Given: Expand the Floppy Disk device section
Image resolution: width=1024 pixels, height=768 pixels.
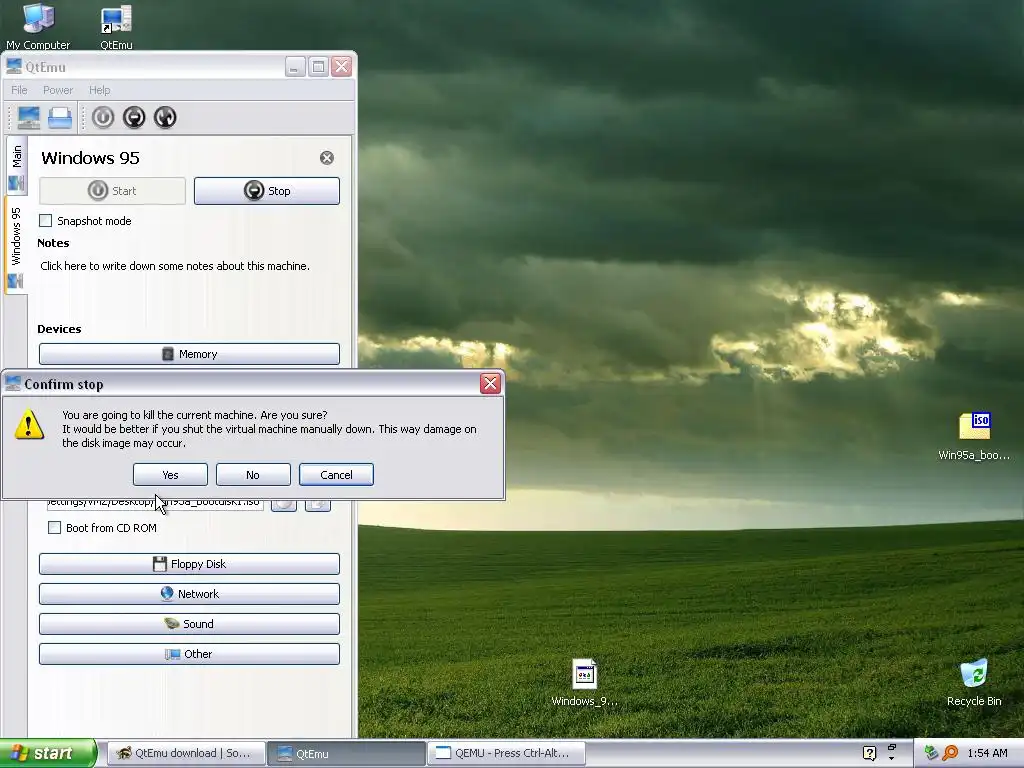Looking at the screenshot, I should click(x=189, y=564).
